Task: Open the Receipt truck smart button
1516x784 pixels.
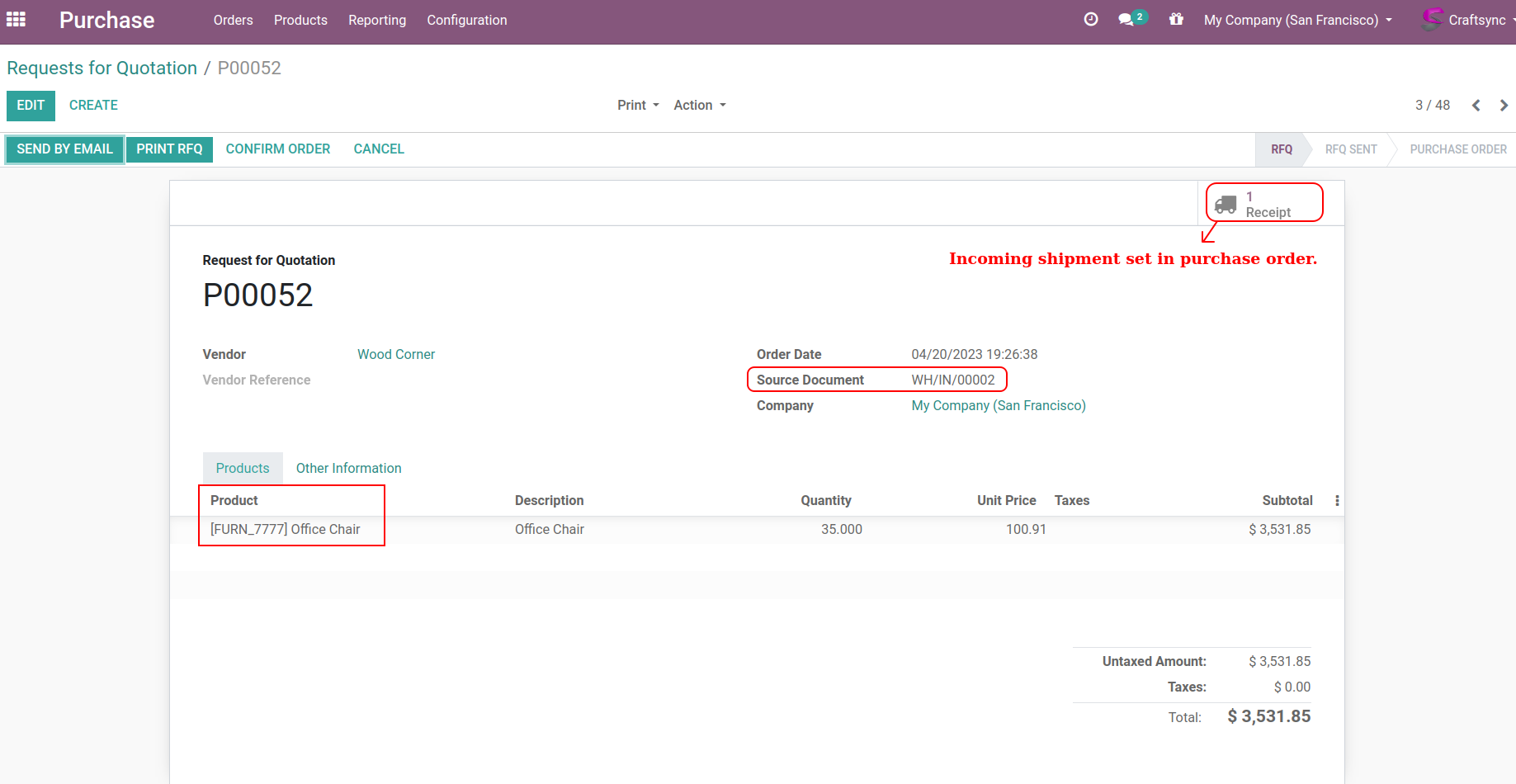Action: (1264, 204)
